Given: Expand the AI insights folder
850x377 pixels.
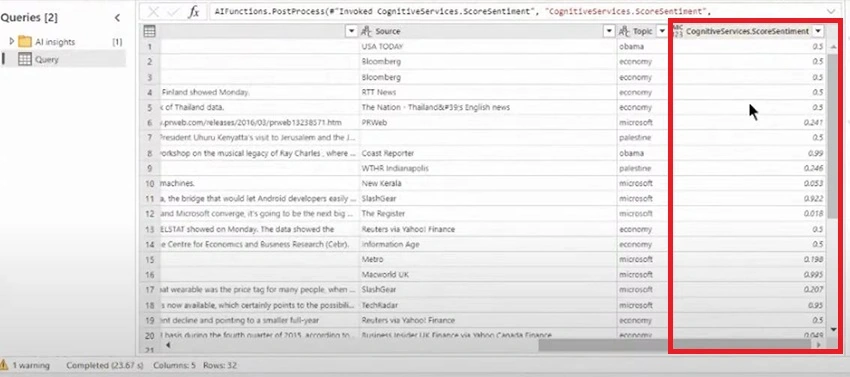Looking at the screenshot, I should (x=11, y=41).
